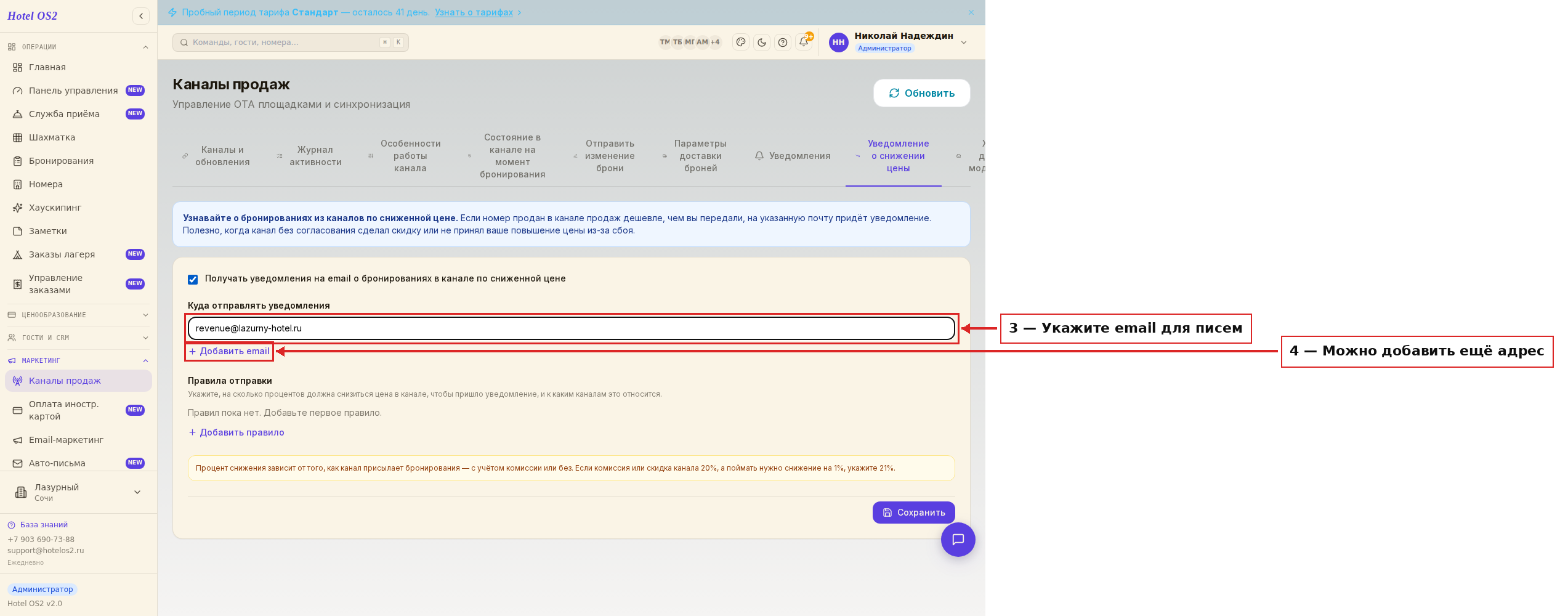Viewport: 1568px width, 616px height.
Task: Click the Шахматка grid icon
Action: pos(17,137)
